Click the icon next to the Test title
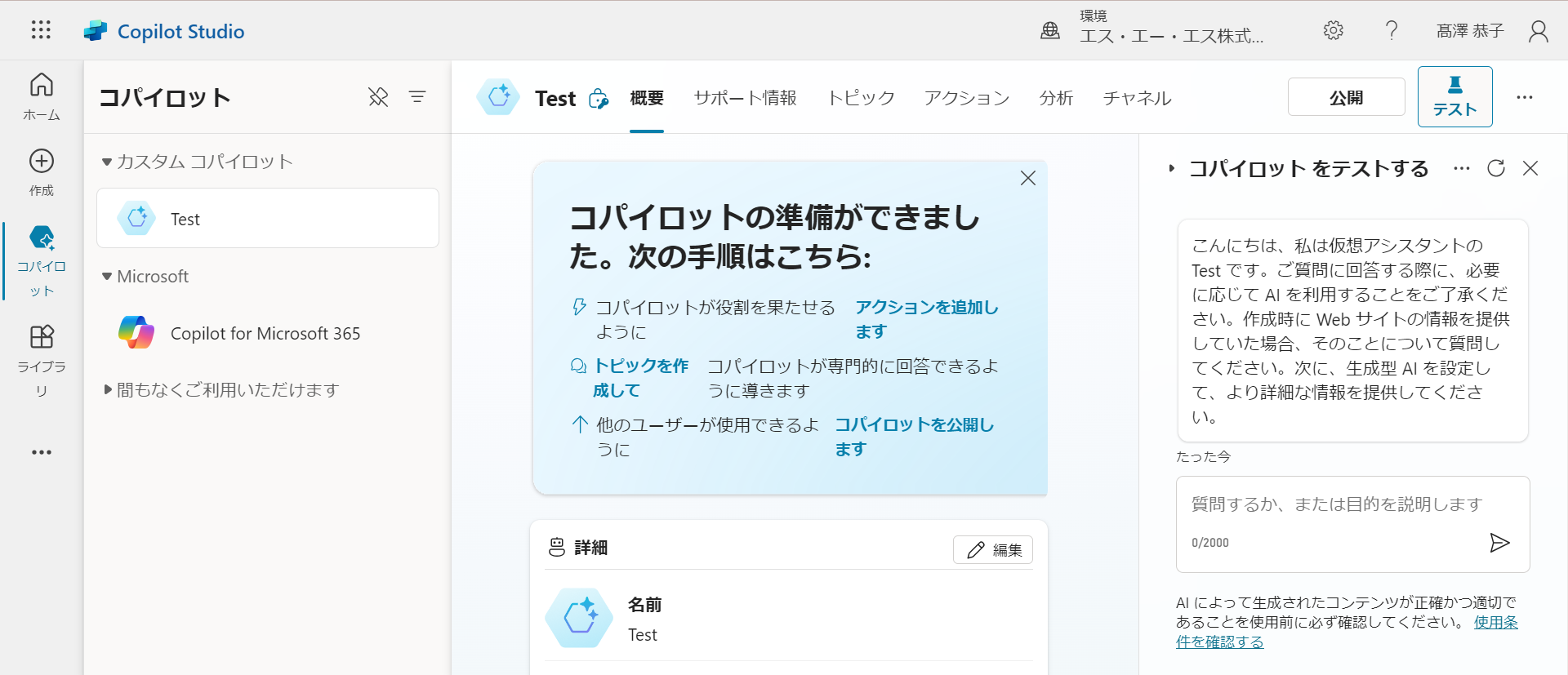Image resolution: width=1568 pixels, height=675 pixels. click(599, 99)
